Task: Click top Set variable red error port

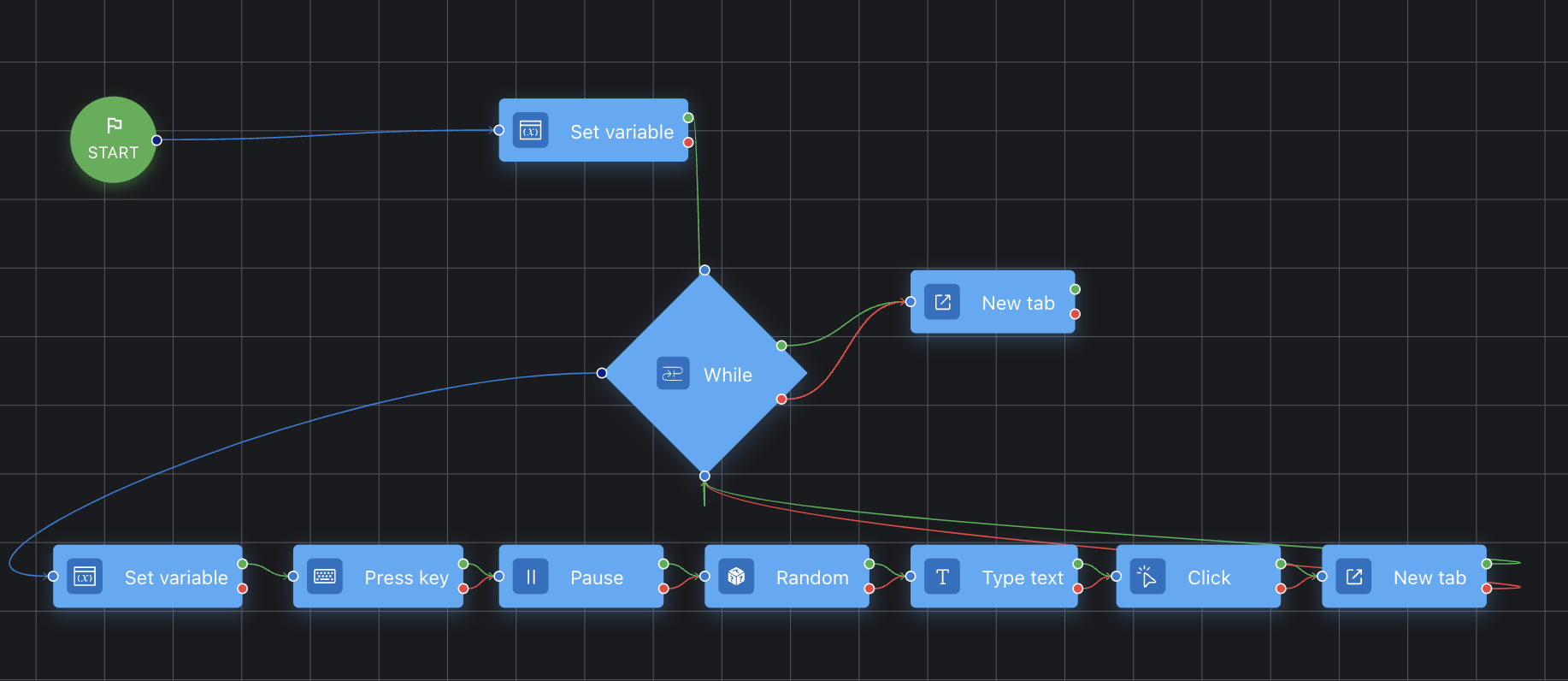Action: [688, 143]
